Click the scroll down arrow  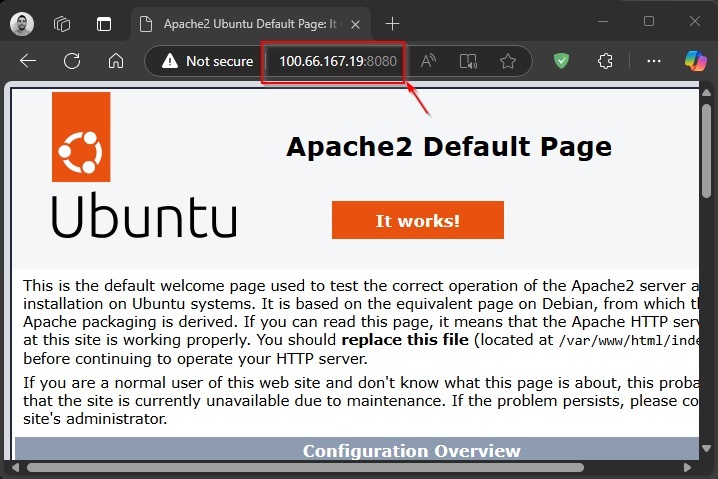tap(707, 448)
